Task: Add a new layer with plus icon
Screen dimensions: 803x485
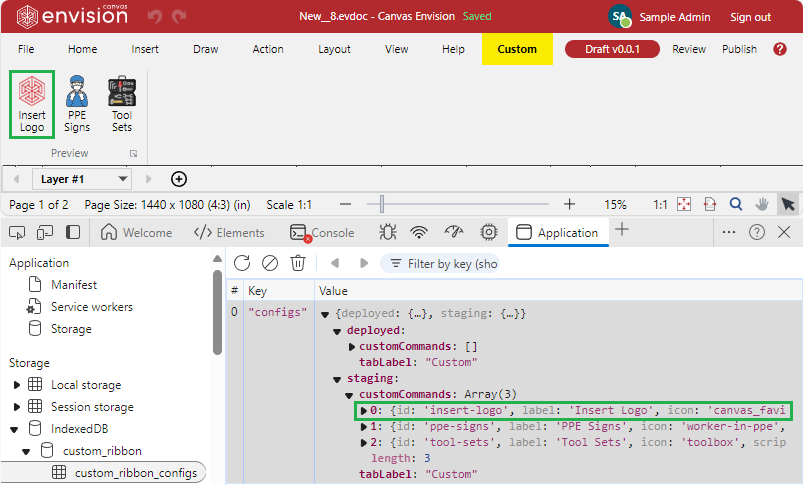Action: click(179, 179)
